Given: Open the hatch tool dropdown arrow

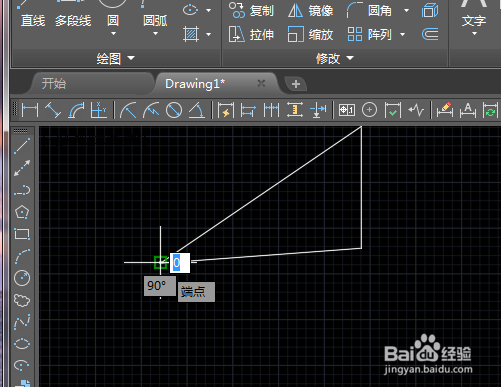Looking at the screenshot, I should [209, 34].
